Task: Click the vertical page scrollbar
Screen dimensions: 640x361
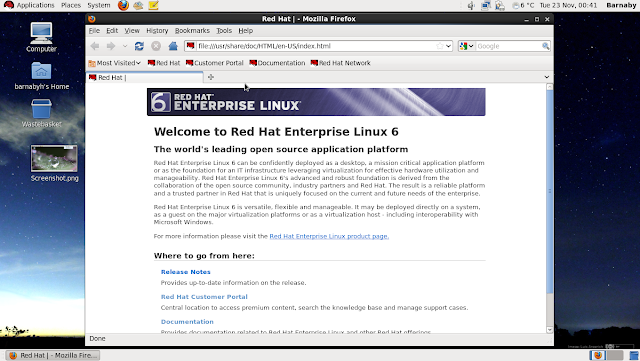Action: point(549,208)
